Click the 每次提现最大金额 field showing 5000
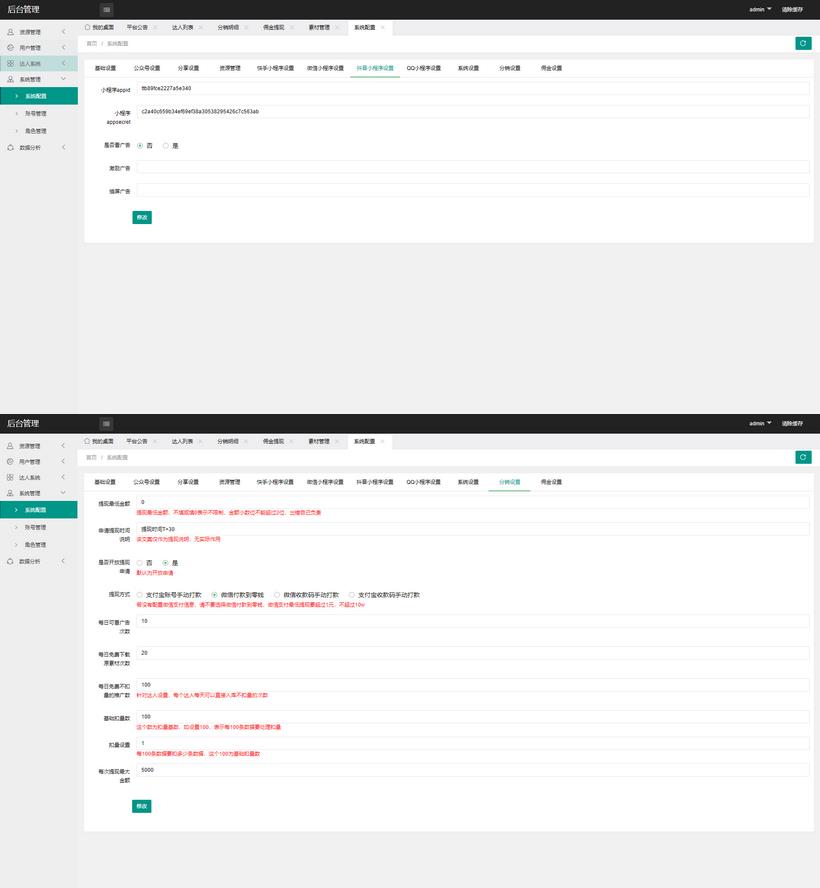 (x=472, y=771)
